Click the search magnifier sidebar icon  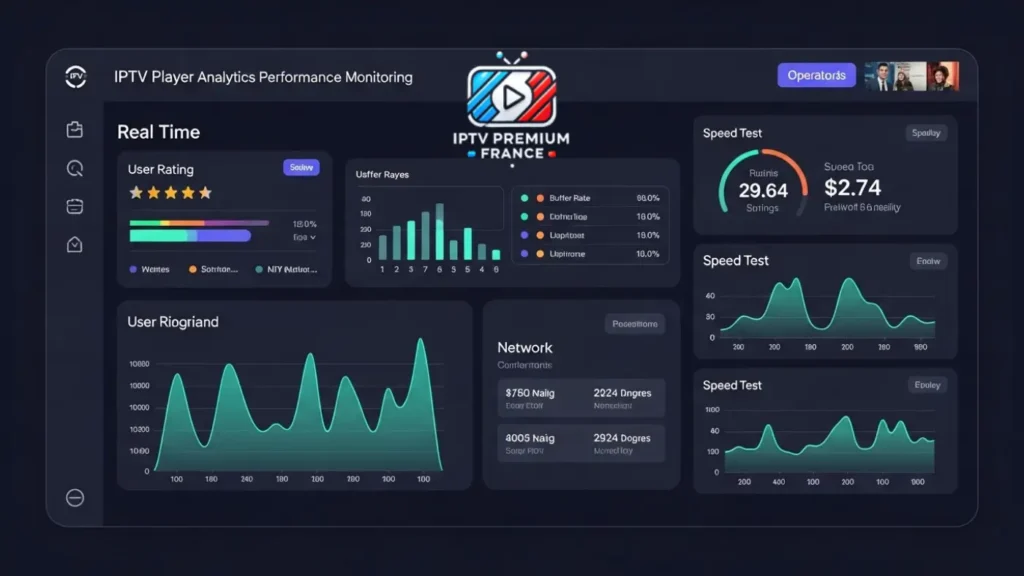[x=75, y=168]
